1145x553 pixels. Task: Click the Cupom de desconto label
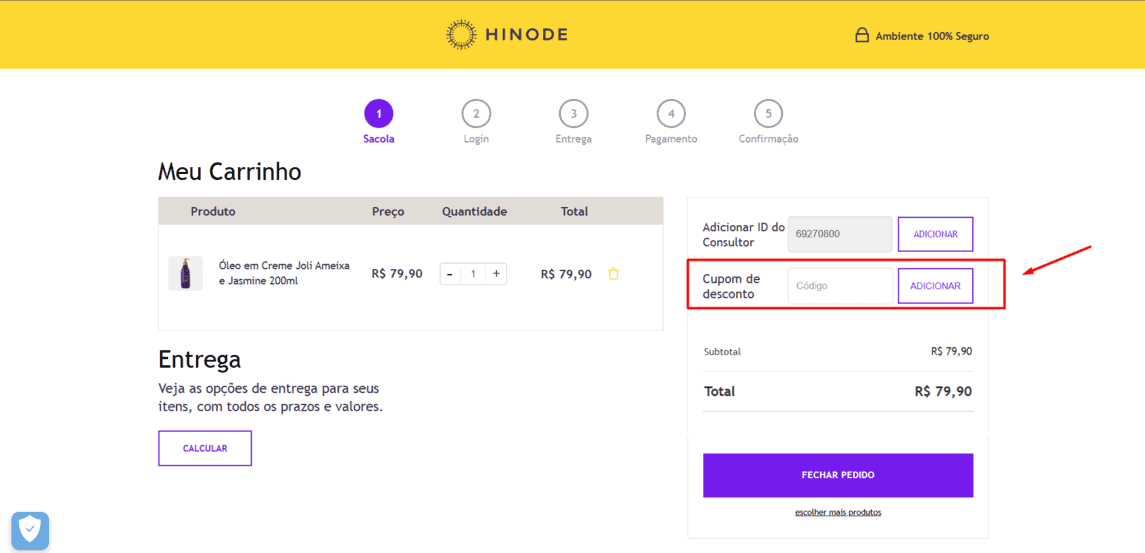(x=732, y=286)
